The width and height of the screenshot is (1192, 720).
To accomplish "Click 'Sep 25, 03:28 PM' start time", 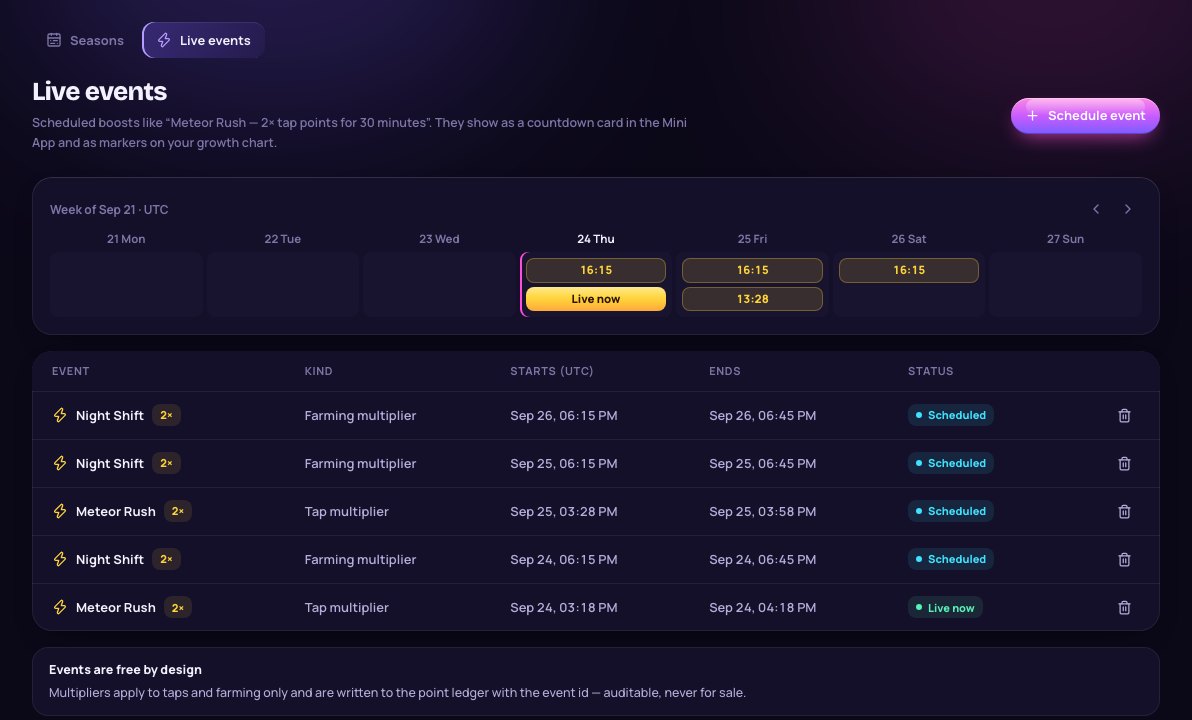I will coord(563,512).
